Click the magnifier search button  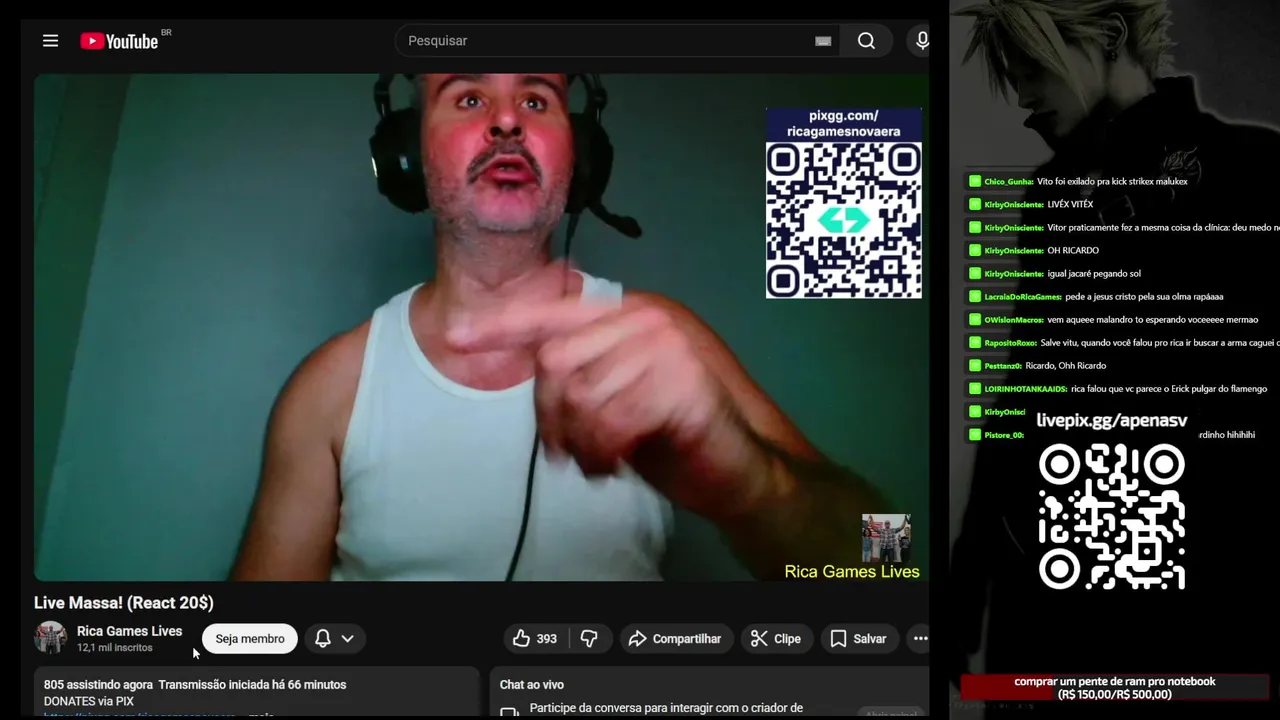[x=866, y=41]
